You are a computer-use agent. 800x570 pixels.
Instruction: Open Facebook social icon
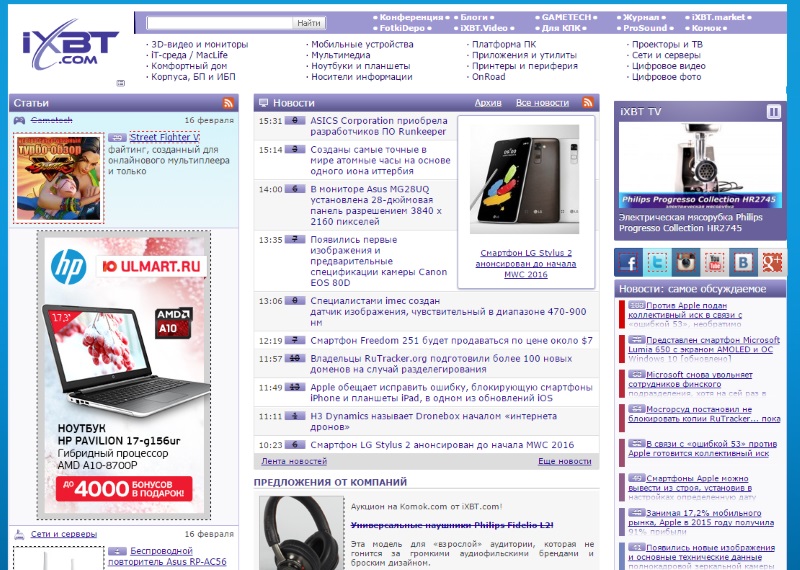628,263
